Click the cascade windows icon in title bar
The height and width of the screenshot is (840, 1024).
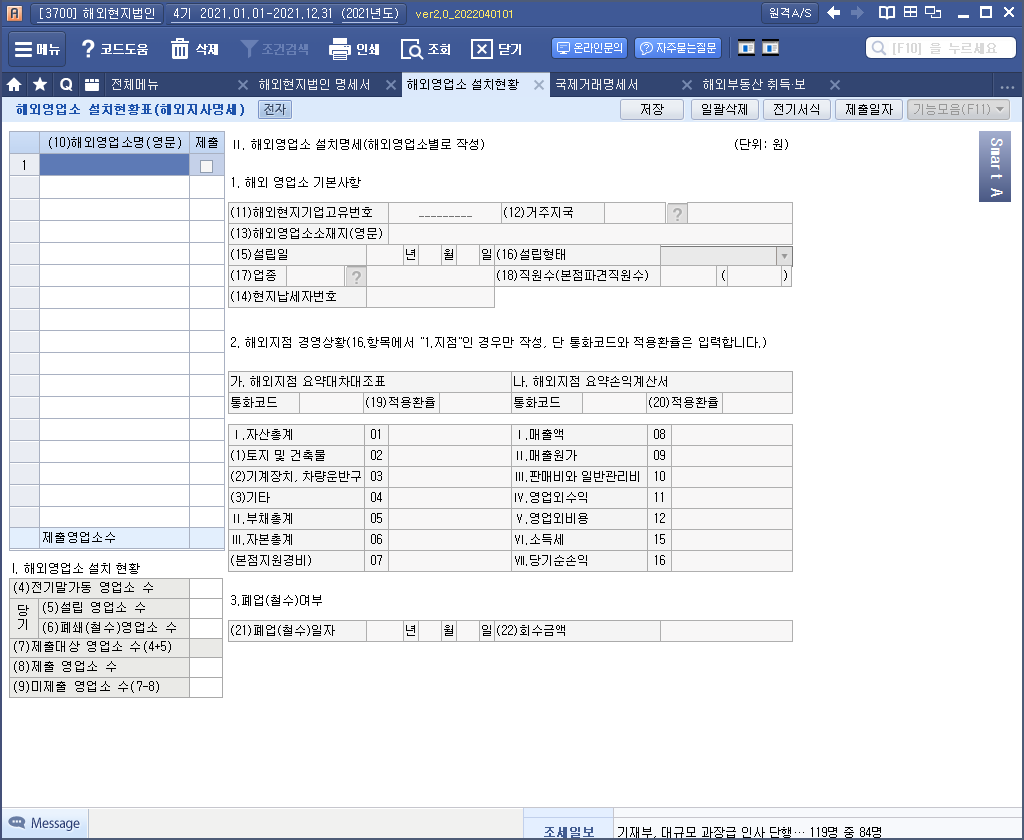tap(934, 12)
